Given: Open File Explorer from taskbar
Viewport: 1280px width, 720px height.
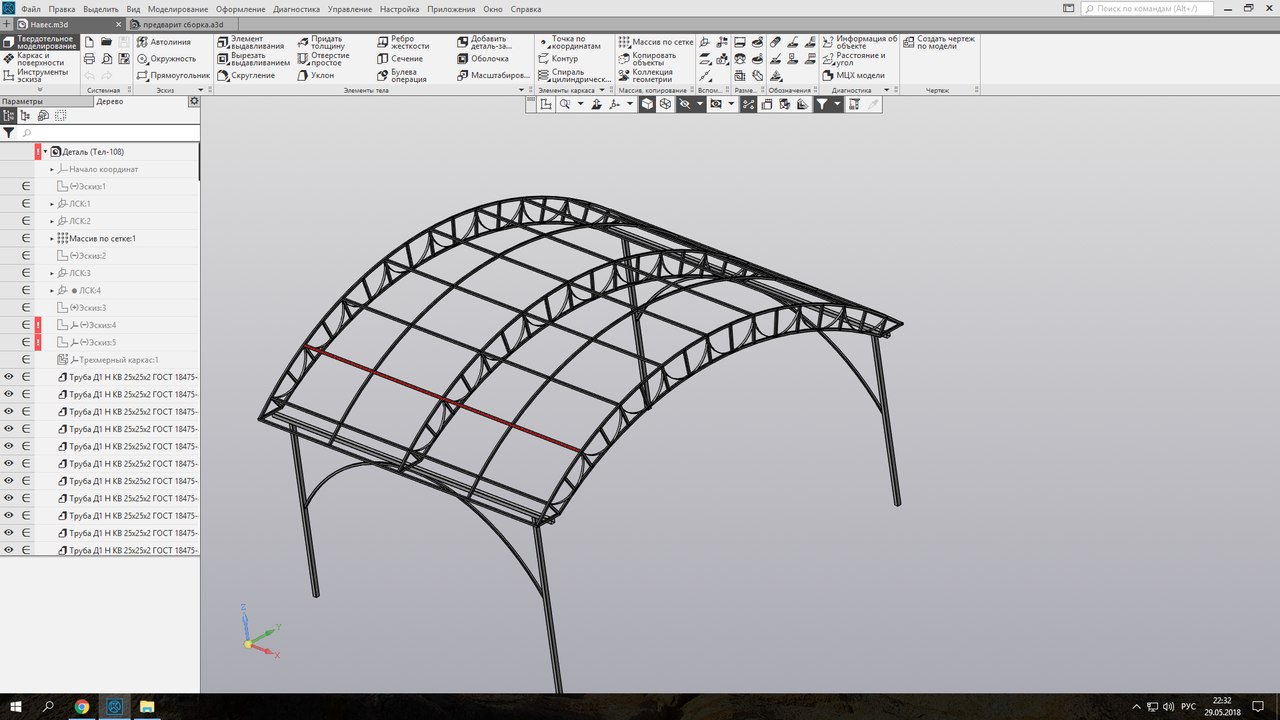Looking at the screenshot, I should pyautogui.click(x=146, y=706).
